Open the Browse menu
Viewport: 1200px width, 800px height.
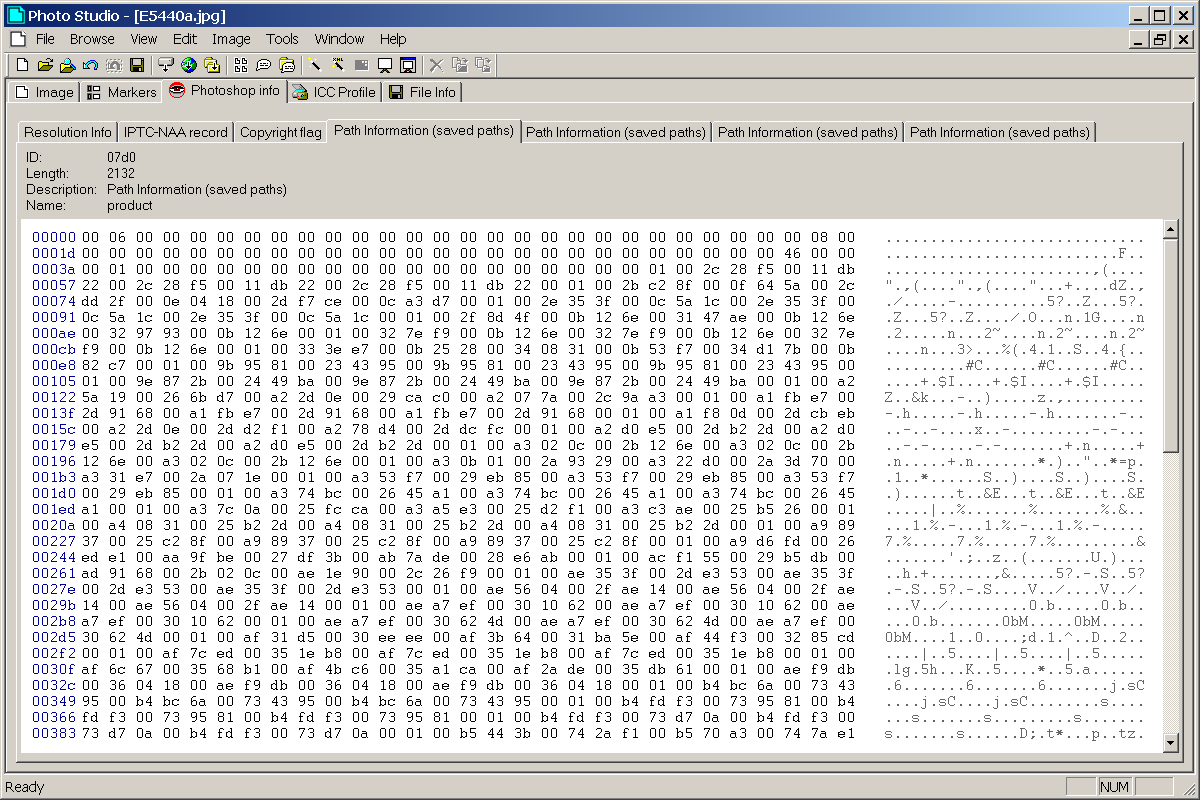(x=92, y=39)
